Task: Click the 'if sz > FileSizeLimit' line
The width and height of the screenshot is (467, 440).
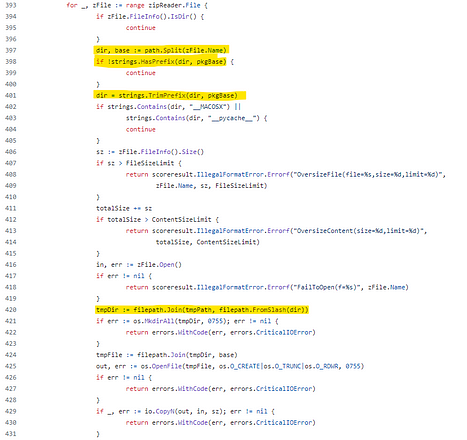Action: tap(139, 163)
